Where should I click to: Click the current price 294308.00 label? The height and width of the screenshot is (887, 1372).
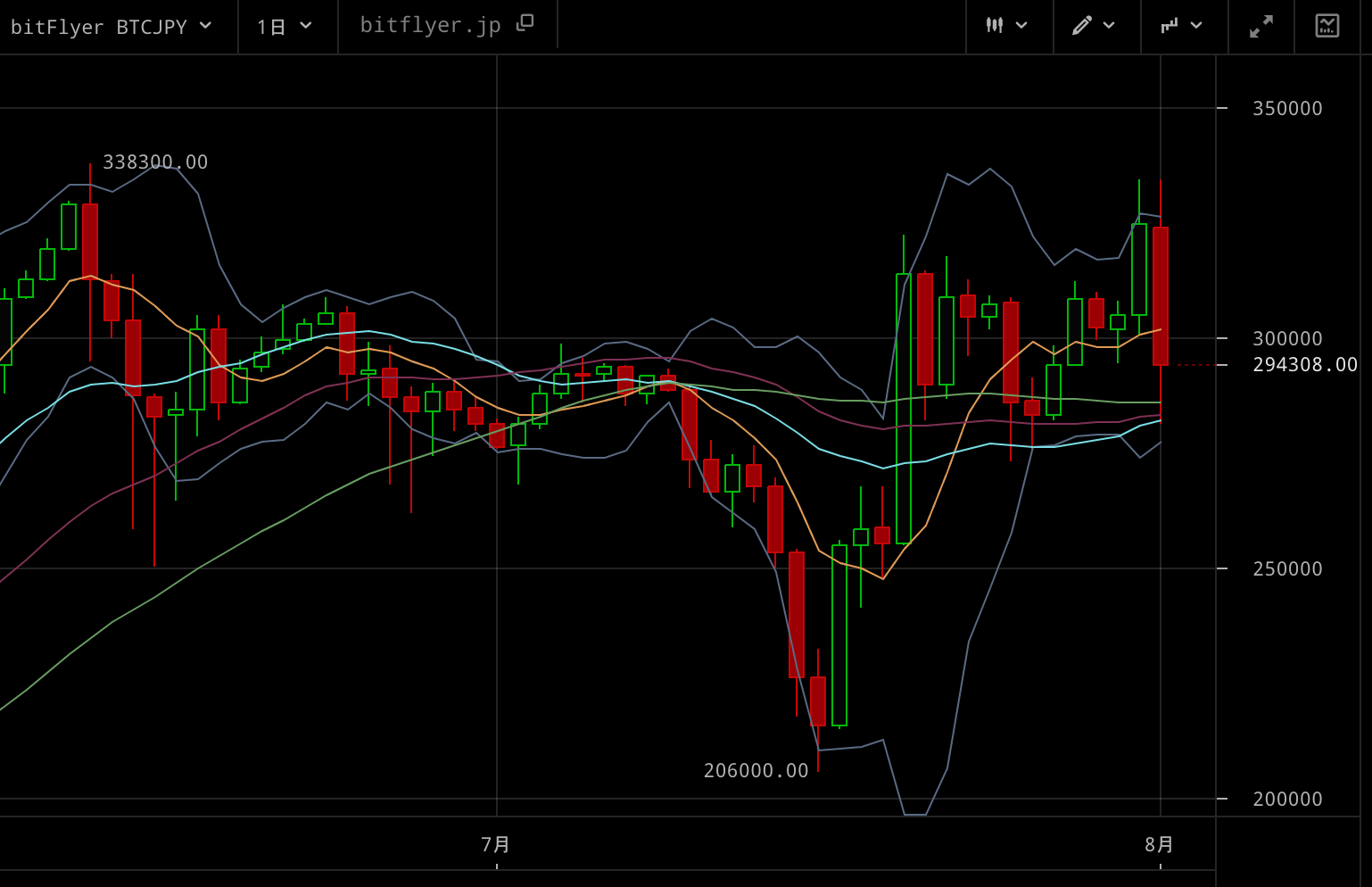pos(1305,365)
